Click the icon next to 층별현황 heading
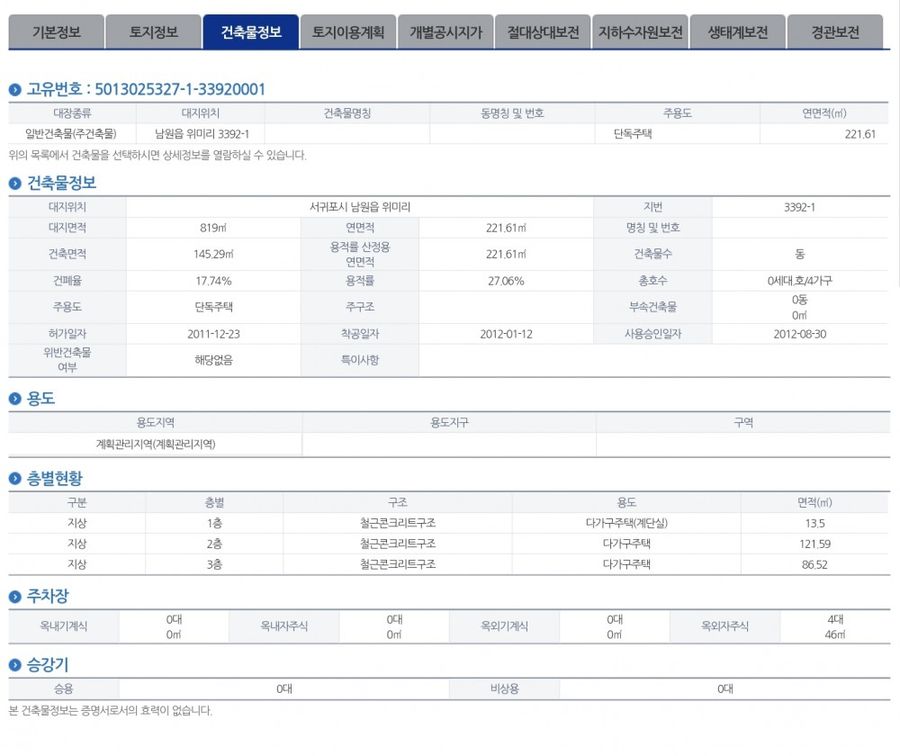Viewport: 900px width, 756px height. [15, 479]
